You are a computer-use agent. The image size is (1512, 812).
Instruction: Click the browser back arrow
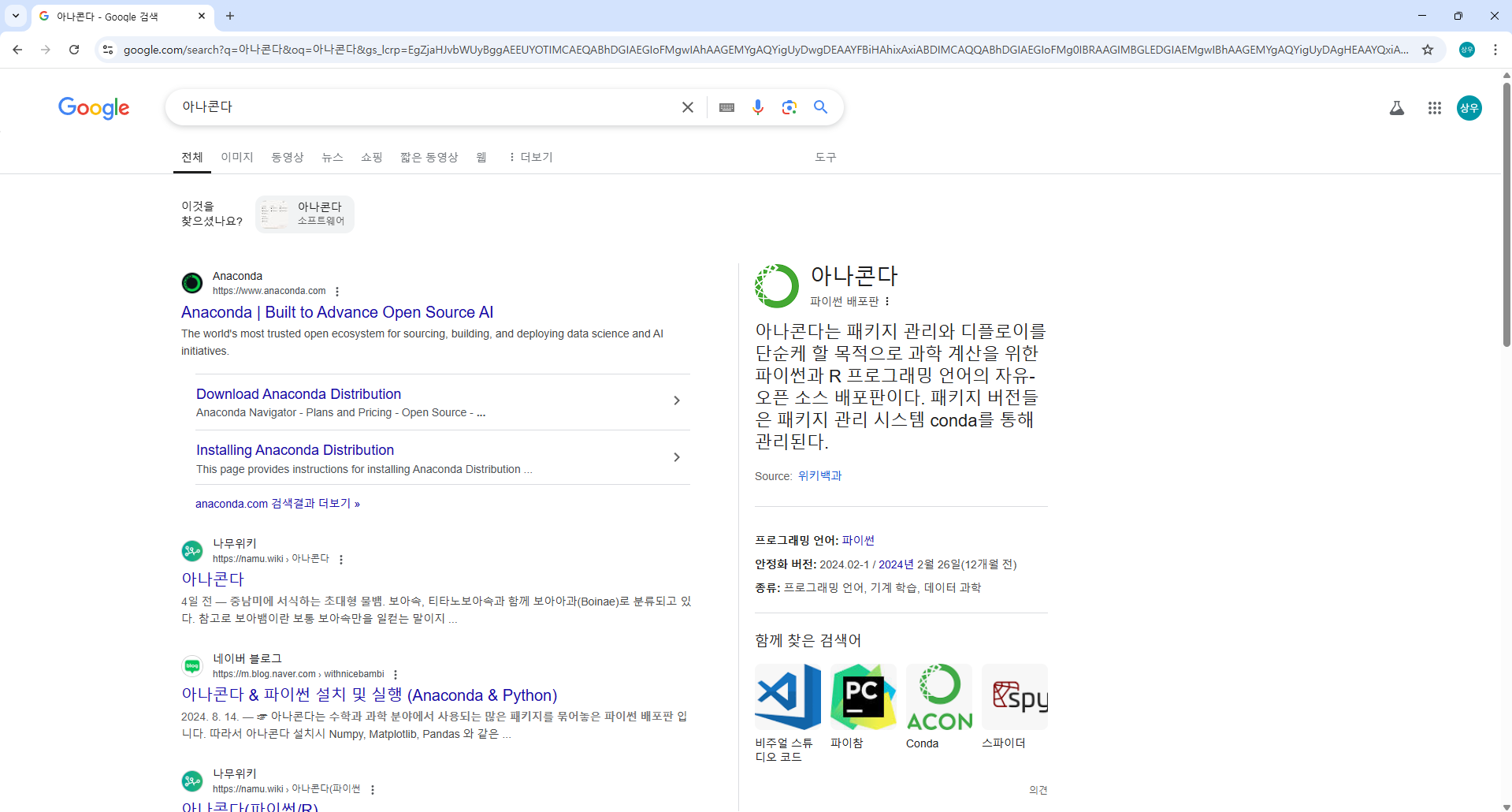[17, 50]
